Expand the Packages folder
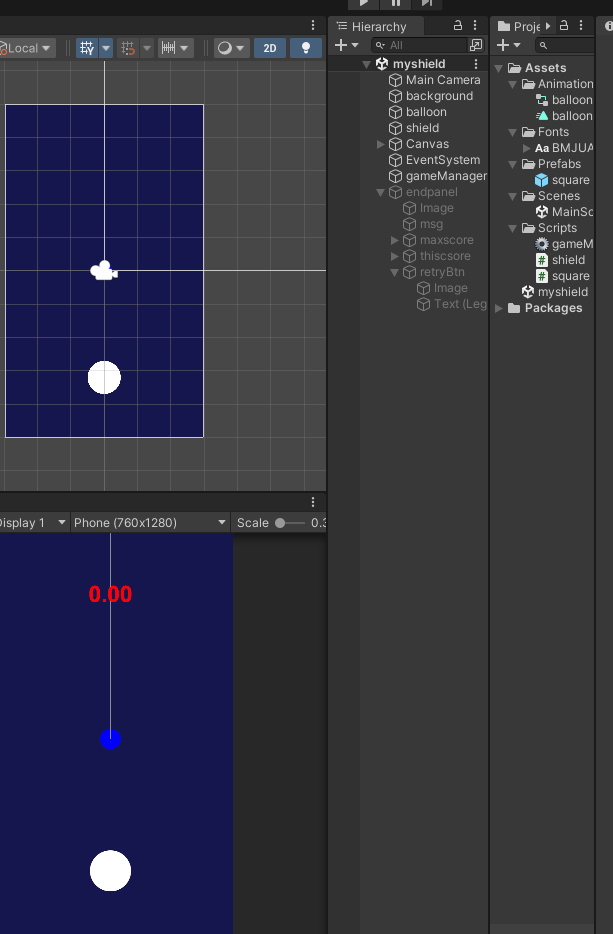Viewport: 613px width, 934px height. click(499, 309)
